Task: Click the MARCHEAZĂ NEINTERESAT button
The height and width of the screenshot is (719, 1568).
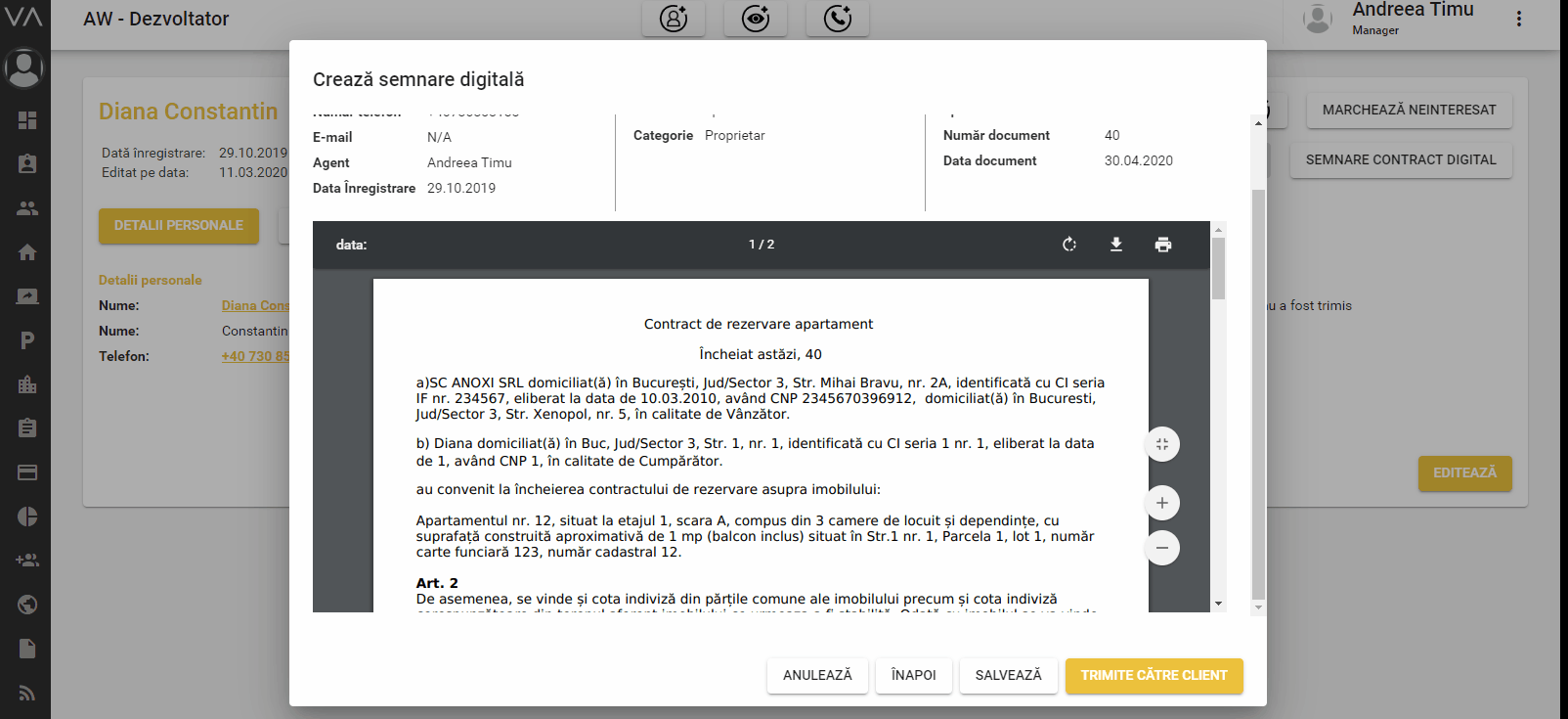Action: pos(1409,110)
